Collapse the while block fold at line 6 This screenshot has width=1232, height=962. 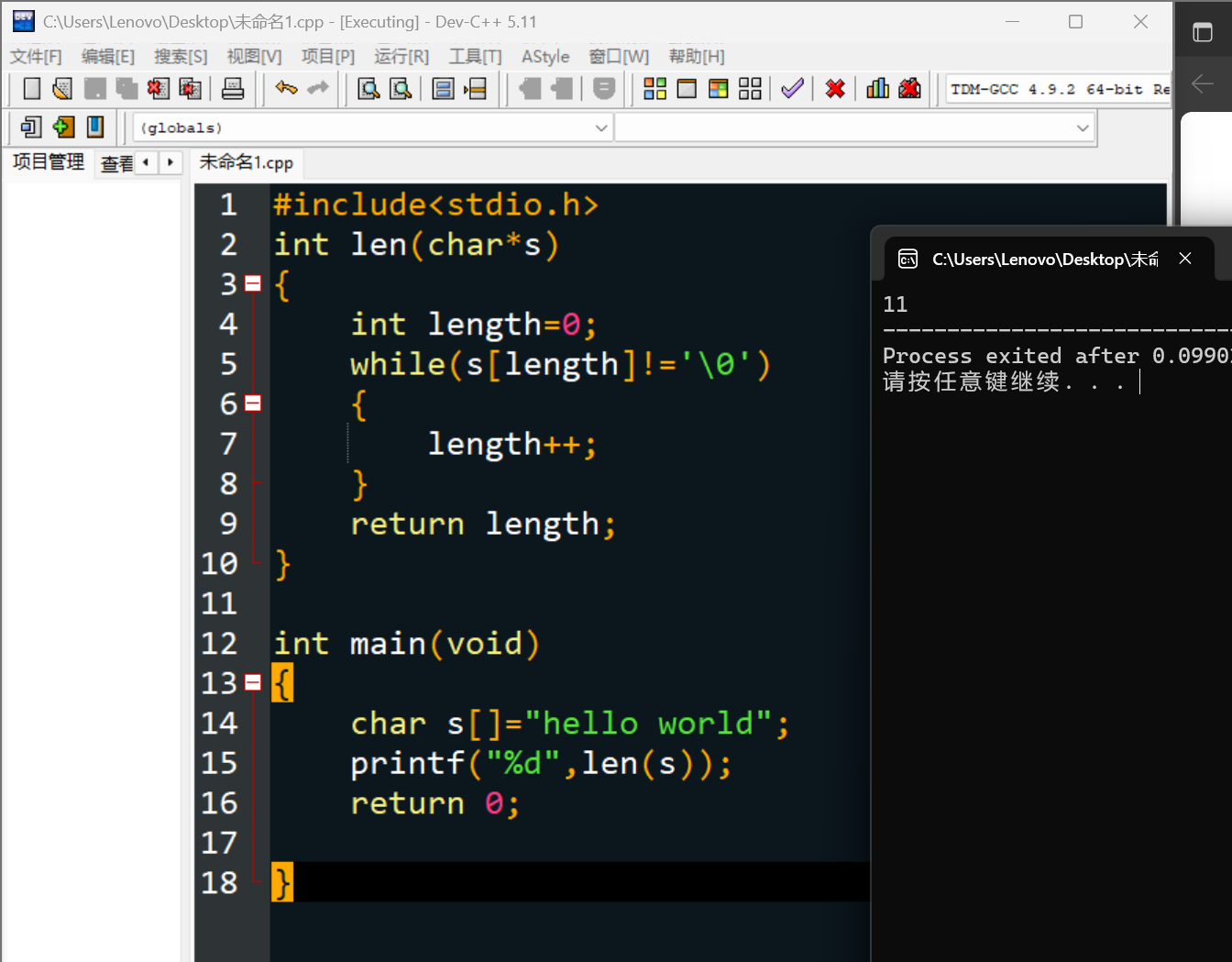(253, 404)
